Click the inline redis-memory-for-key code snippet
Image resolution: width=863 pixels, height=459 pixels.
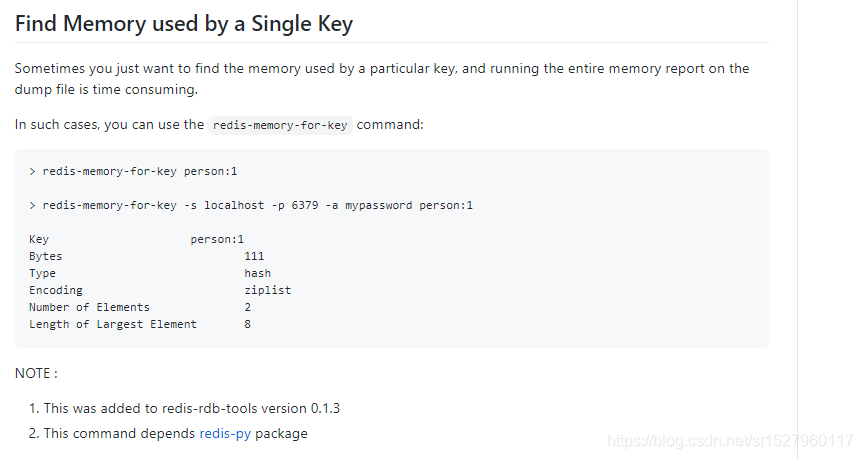coord(280,125)
